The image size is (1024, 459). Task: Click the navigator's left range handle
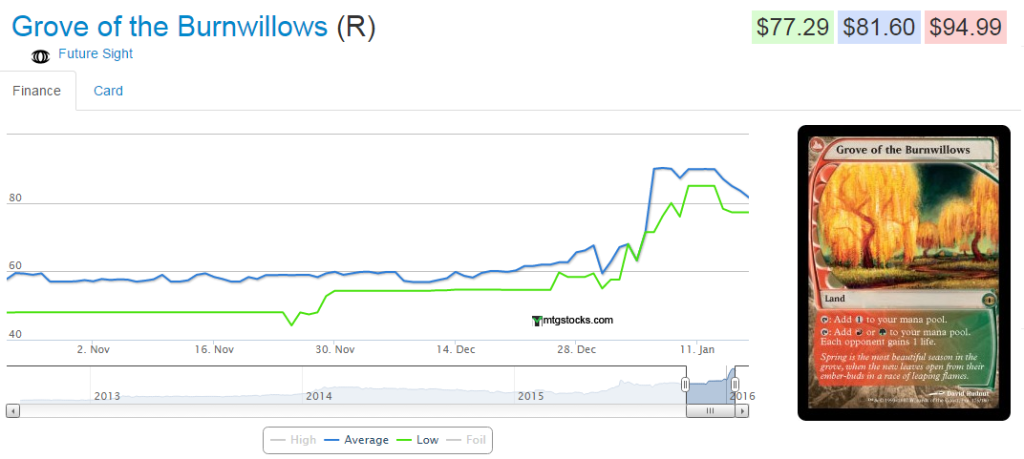pyautogui.click(x=685, y=384)
